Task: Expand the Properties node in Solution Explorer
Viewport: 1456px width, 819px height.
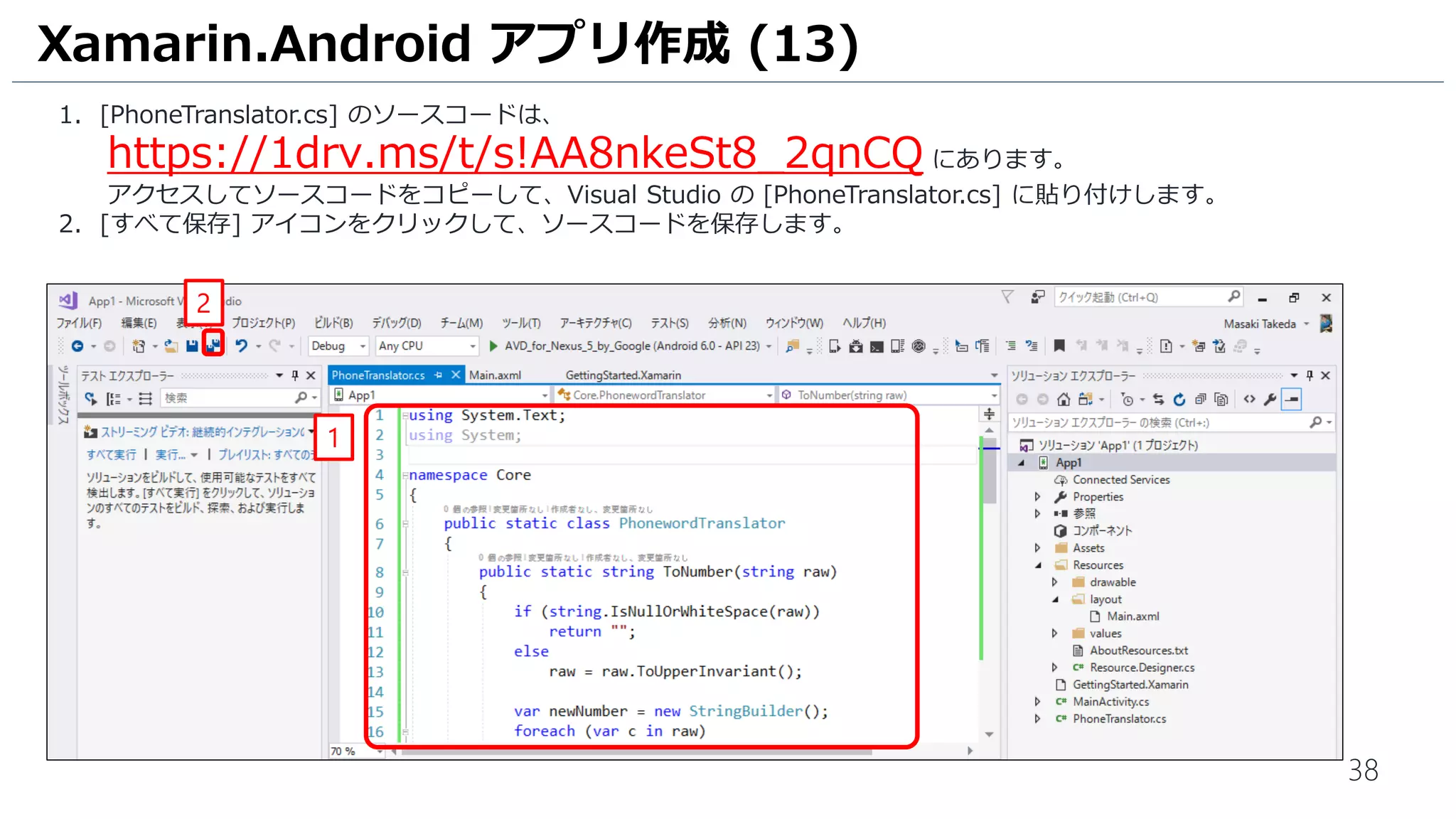Action: point(1037,496)
